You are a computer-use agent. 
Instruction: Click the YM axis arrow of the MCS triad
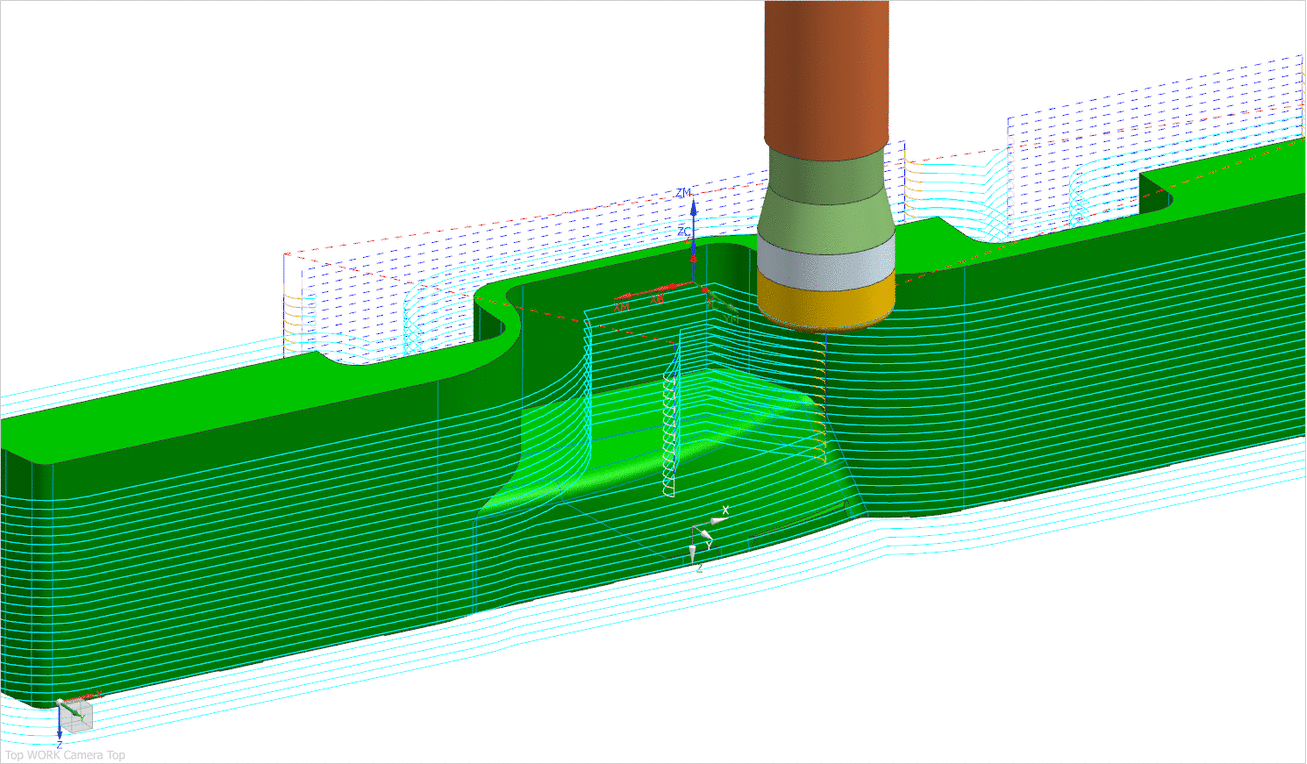point(733,313)
